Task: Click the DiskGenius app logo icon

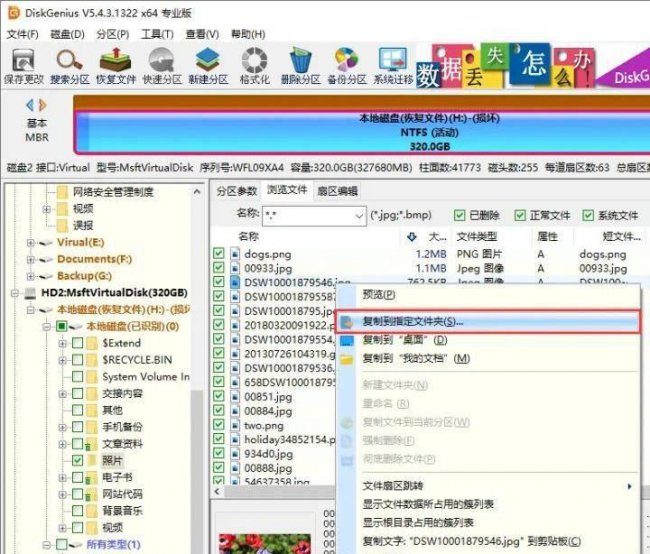Action: tap(14, 13)
